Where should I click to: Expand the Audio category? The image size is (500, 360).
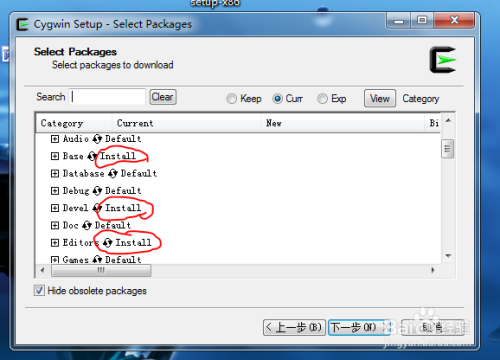55,139
